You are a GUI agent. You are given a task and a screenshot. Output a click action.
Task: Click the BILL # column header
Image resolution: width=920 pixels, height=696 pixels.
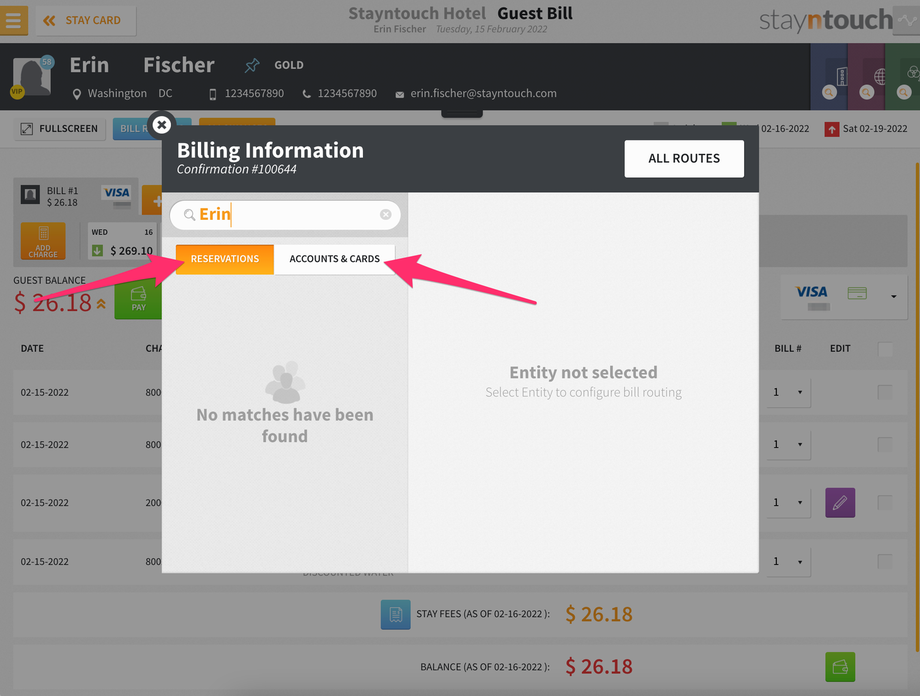click(x=787, y=349)
